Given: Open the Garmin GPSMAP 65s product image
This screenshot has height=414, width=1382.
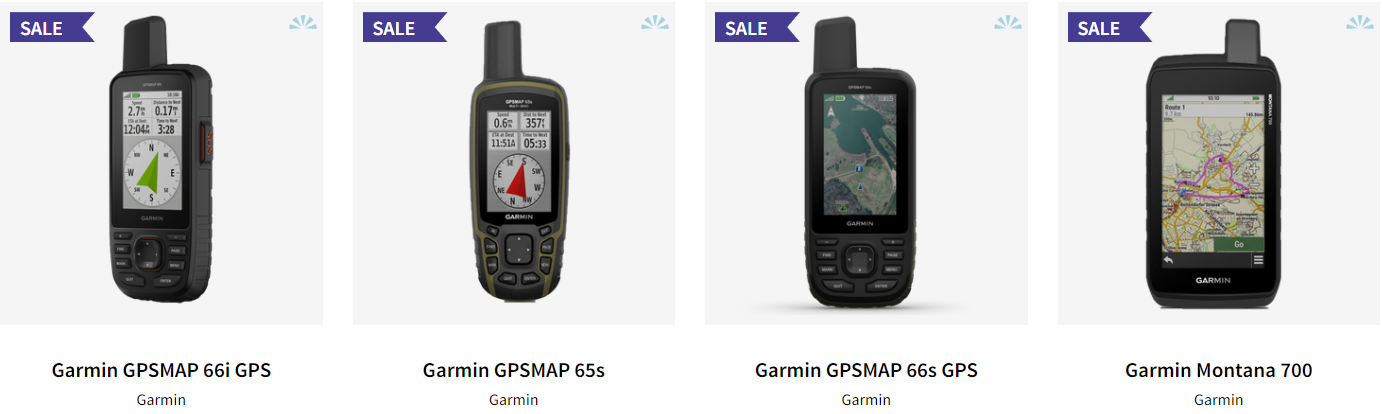Looking at the screenshot, I should 514,163.
